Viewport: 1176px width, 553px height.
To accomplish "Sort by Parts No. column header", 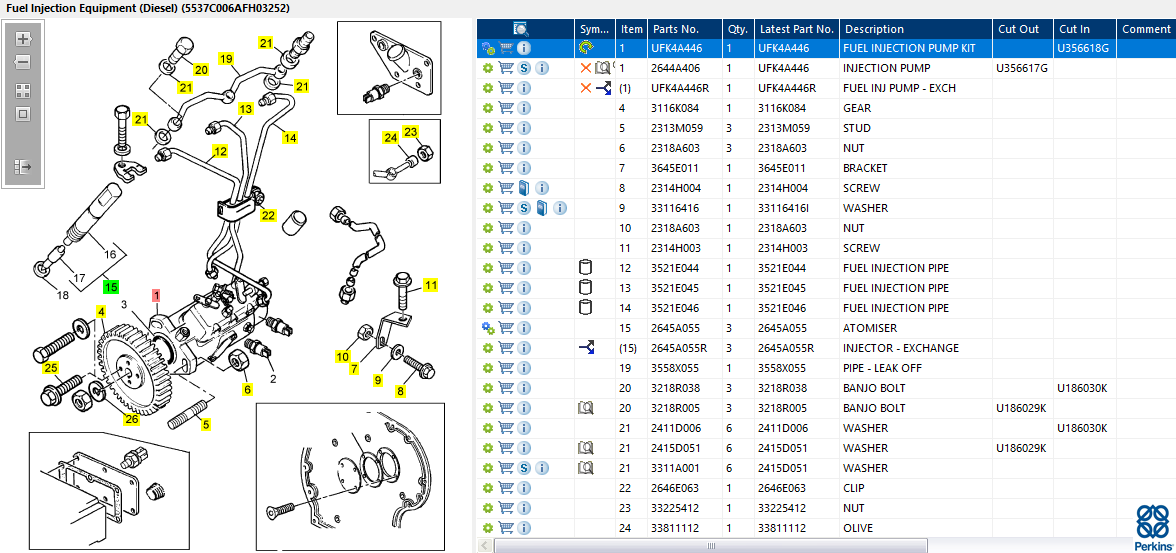I will pyautogui.click(x=685, y=29).
